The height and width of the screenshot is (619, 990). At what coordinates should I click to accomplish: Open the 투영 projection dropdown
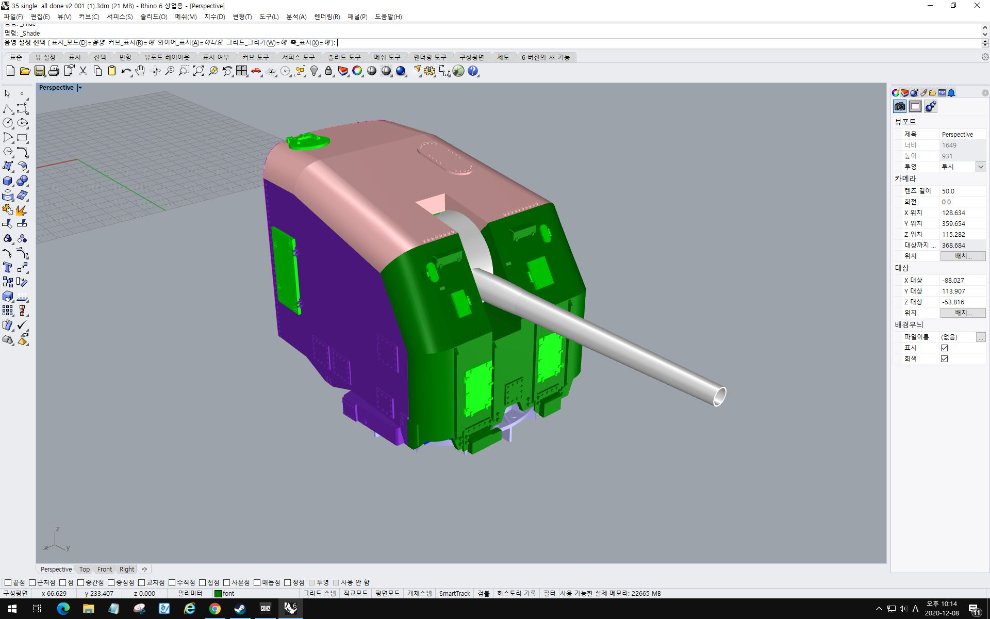tap(980, 167)
